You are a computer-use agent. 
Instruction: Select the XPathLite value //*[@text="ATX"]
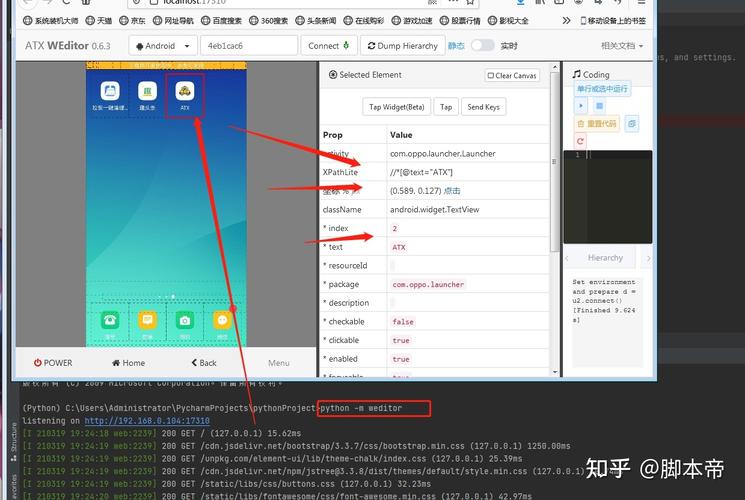tap(421, 172)
